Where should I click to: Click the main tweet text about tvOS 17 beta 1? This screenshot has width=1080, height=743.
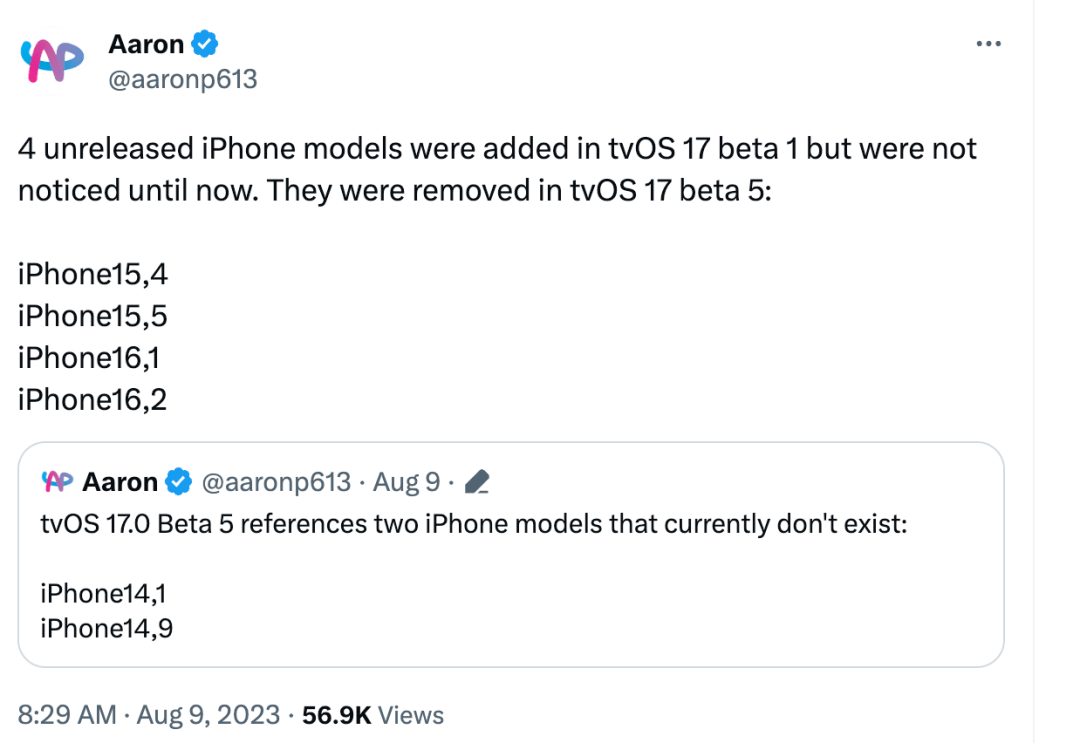click(x=497, y=169)
